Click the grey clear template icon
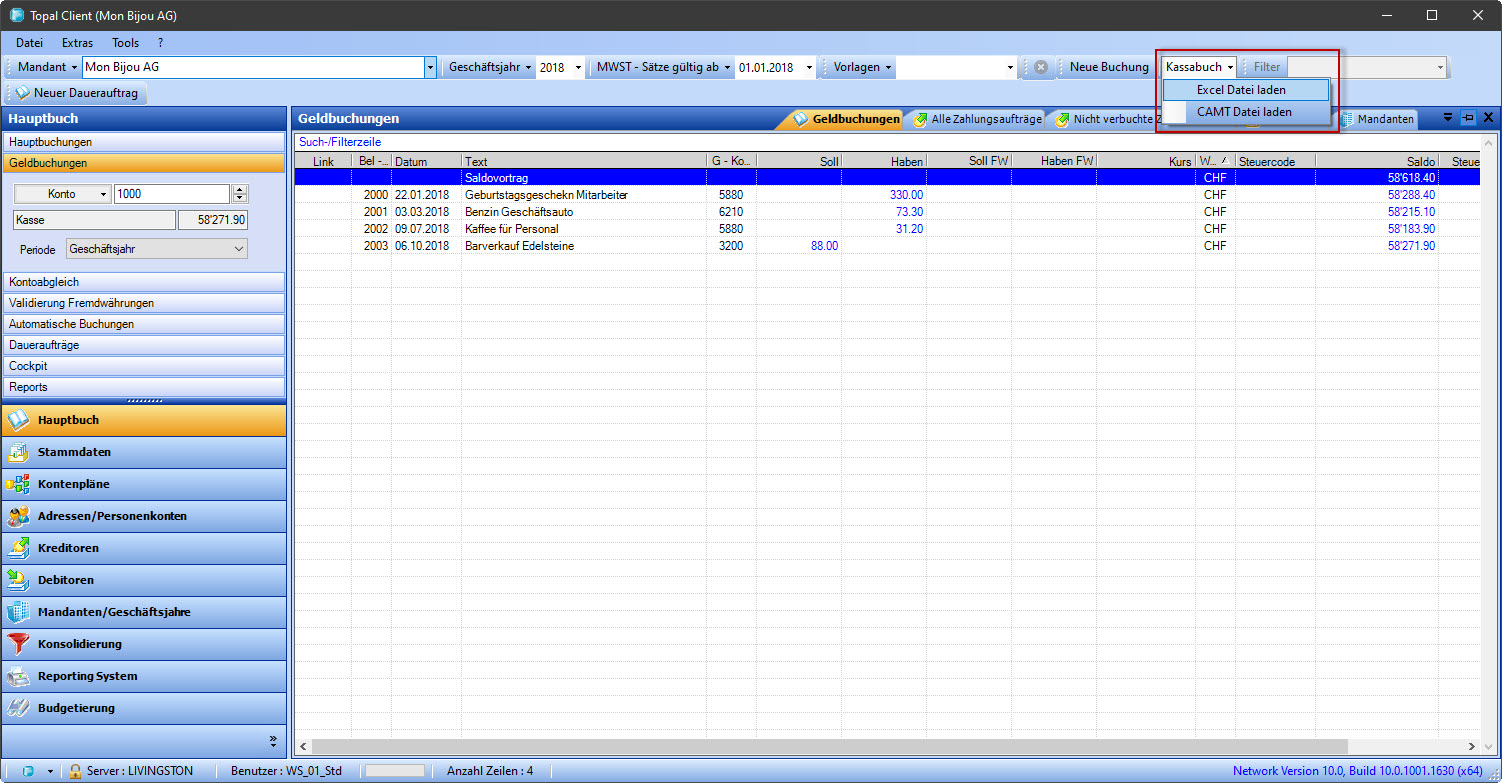This screenshot has width=1502, height=783. point(1040,67)
